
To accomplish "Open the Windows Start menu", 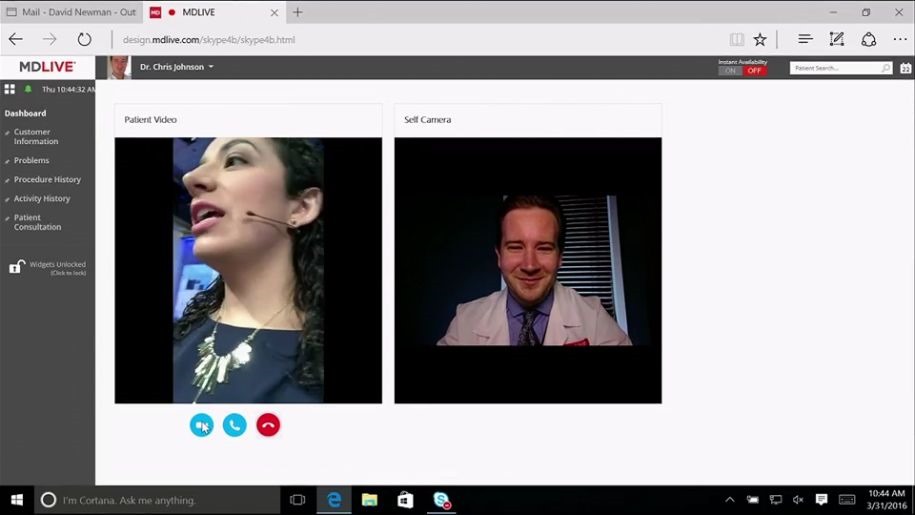I will (x=17, y=500).
